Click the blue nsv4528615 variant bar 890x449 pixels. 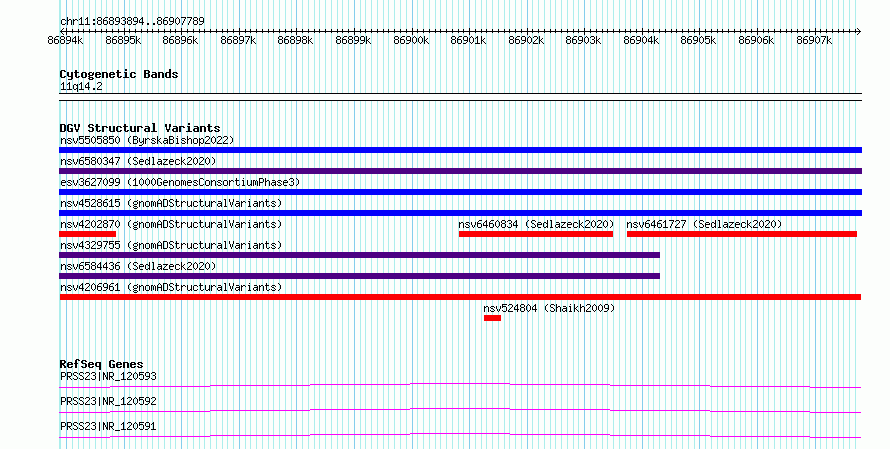pos(460,213)
